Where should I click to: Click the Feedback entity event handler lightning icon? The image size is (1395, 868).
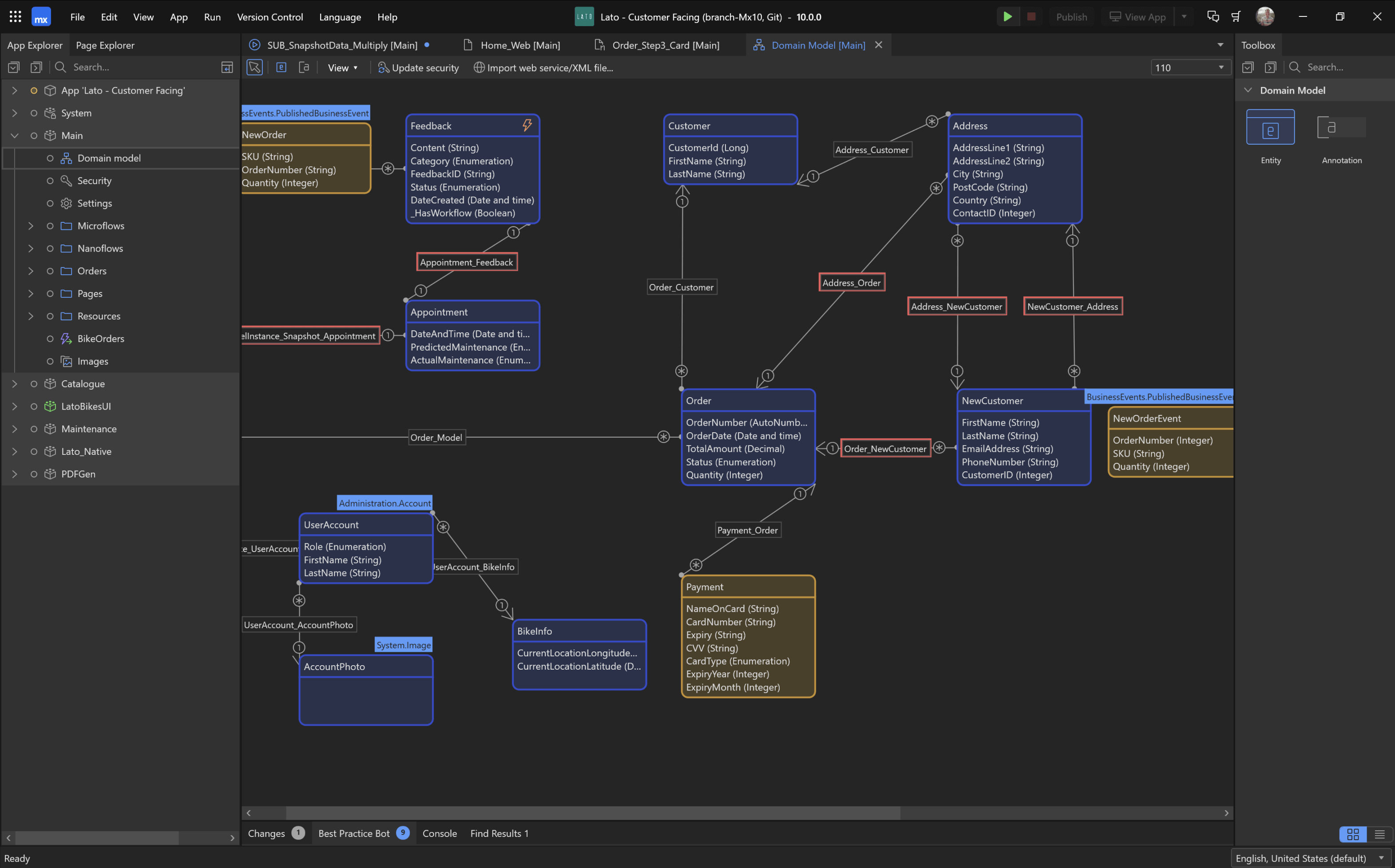point(527,125)
